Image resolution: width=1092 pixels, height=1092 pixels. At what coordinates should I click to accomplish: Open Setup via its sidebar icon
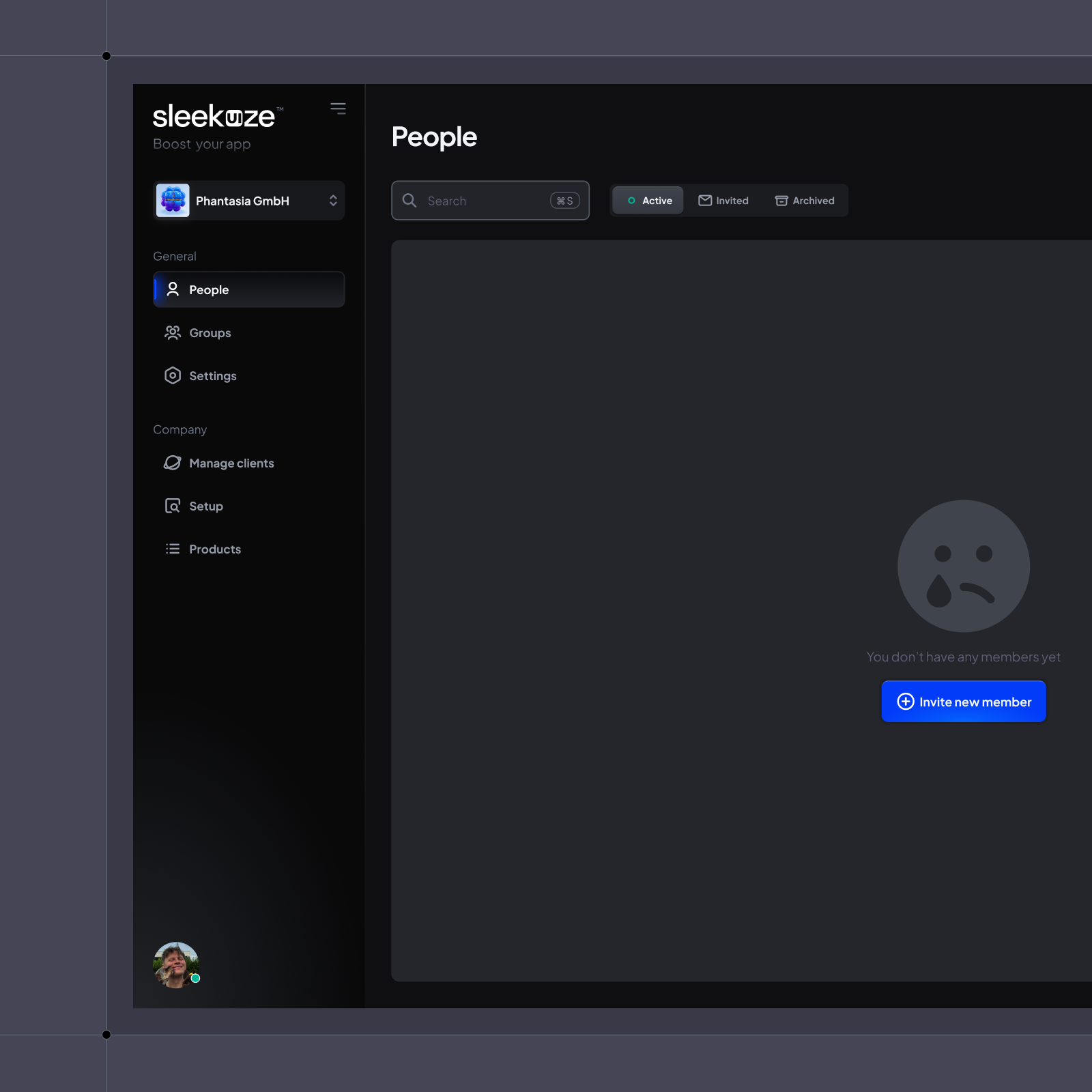173,506
